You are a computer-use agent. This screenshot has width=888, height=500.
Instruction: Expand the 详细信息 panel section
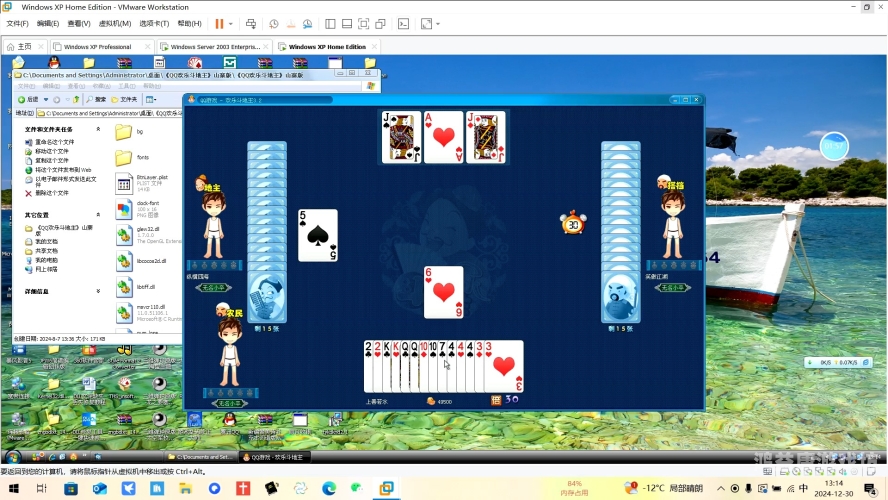point(98,291)
